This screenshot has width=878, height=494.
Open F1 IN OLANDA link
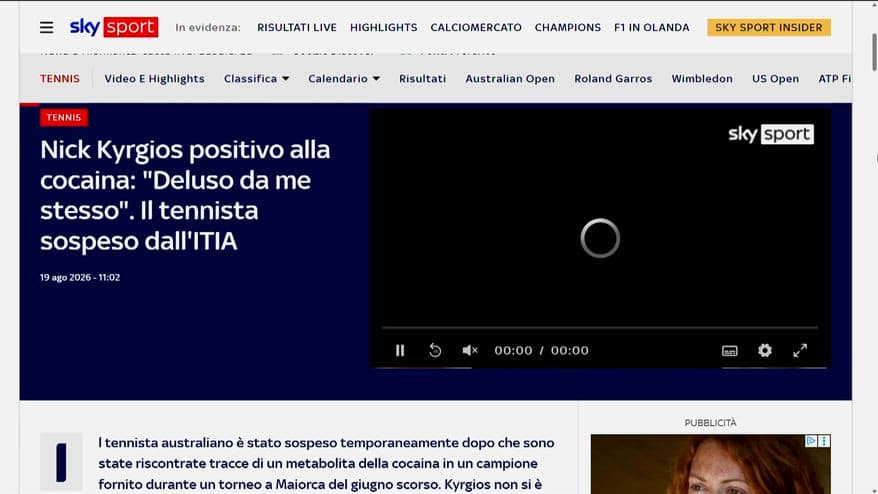point(652,27)
